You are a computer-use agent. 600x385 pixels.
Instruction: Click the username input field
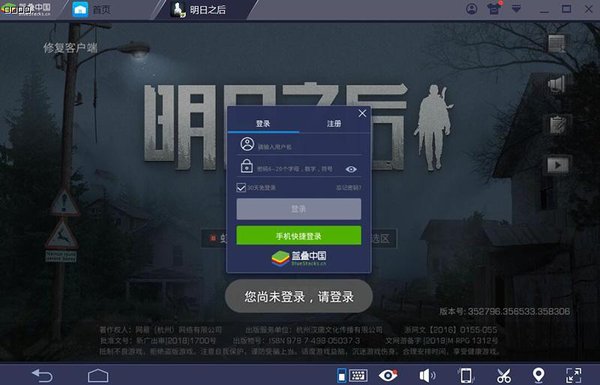pos(299,145)
